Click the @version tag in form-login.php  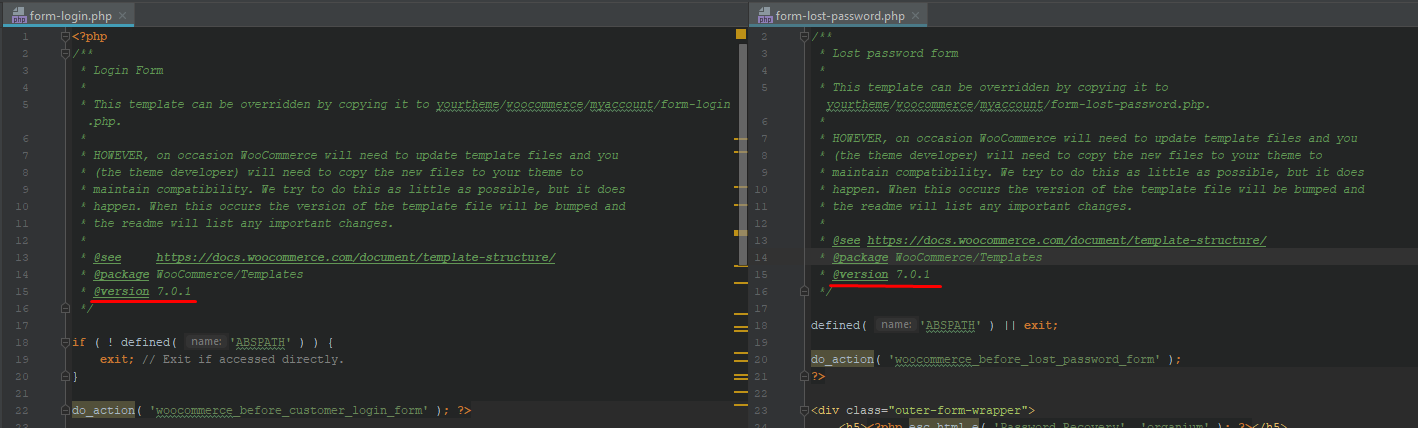(121, 291)
